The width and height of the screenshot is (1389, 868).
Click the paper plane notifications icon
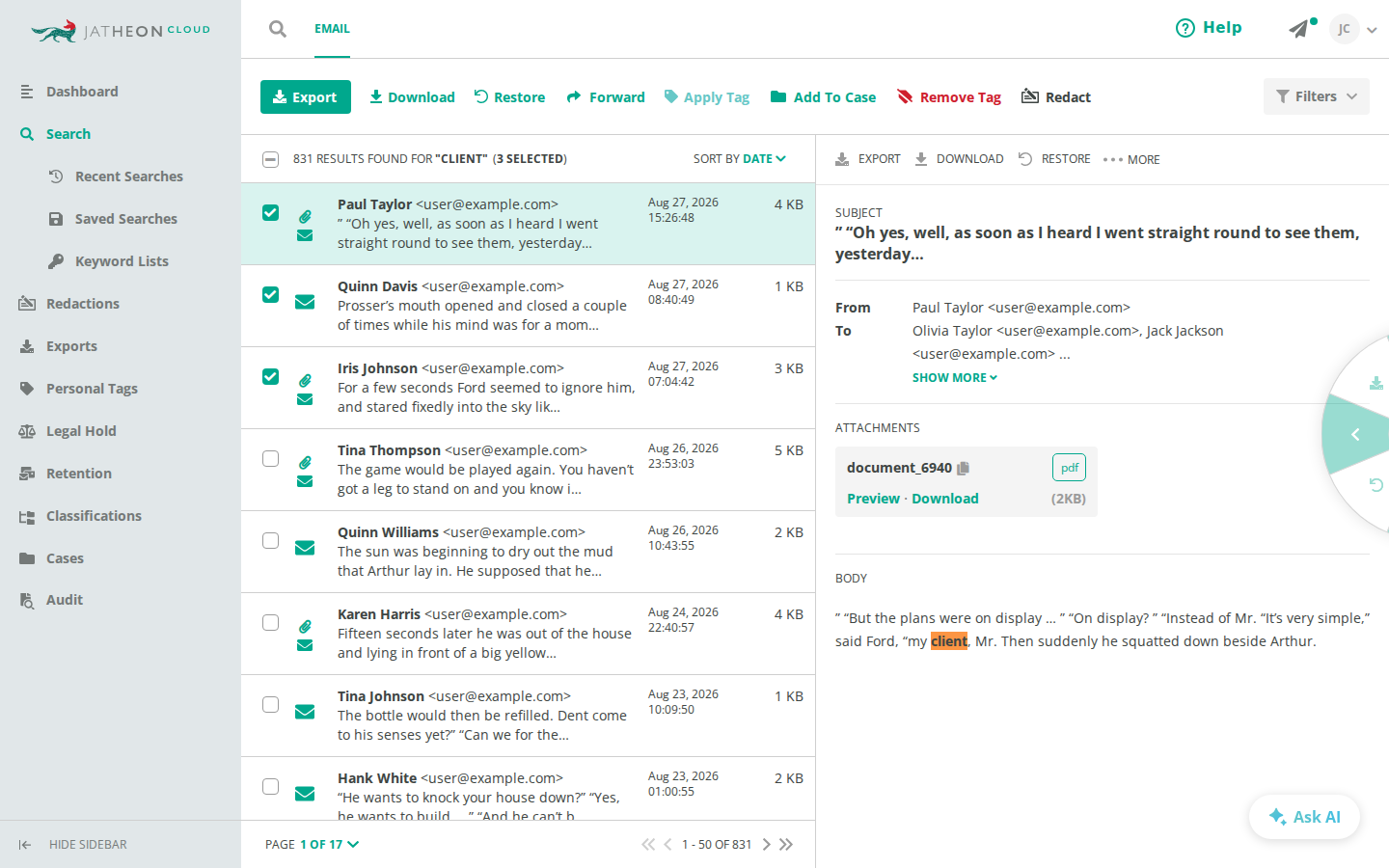1299,29
